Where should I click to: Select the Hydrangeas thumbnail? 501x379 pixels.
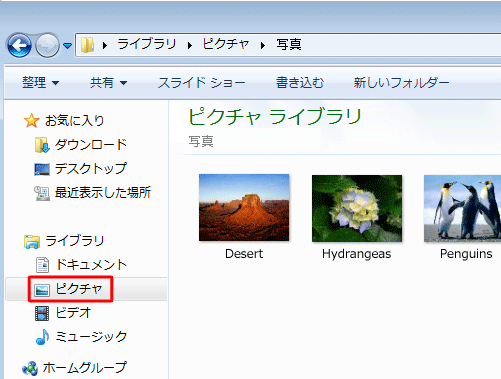(357, 208)
